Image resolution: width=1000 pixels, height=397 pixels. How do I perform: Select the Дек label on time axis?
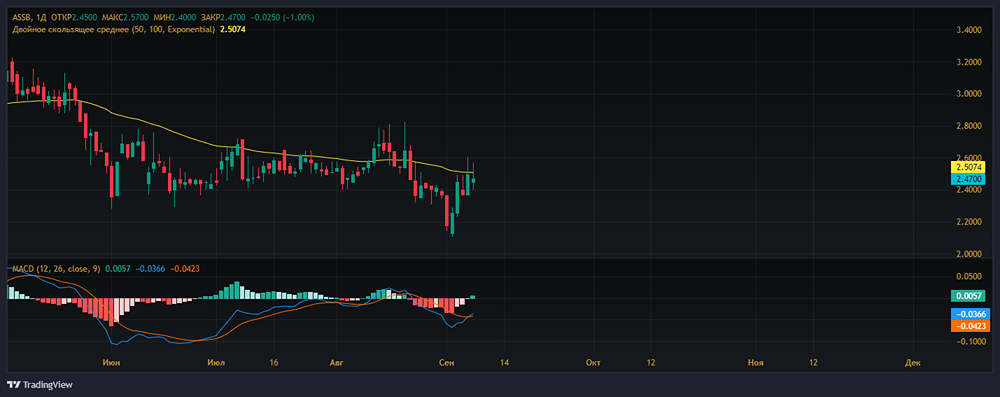click(x=913, y=362)
